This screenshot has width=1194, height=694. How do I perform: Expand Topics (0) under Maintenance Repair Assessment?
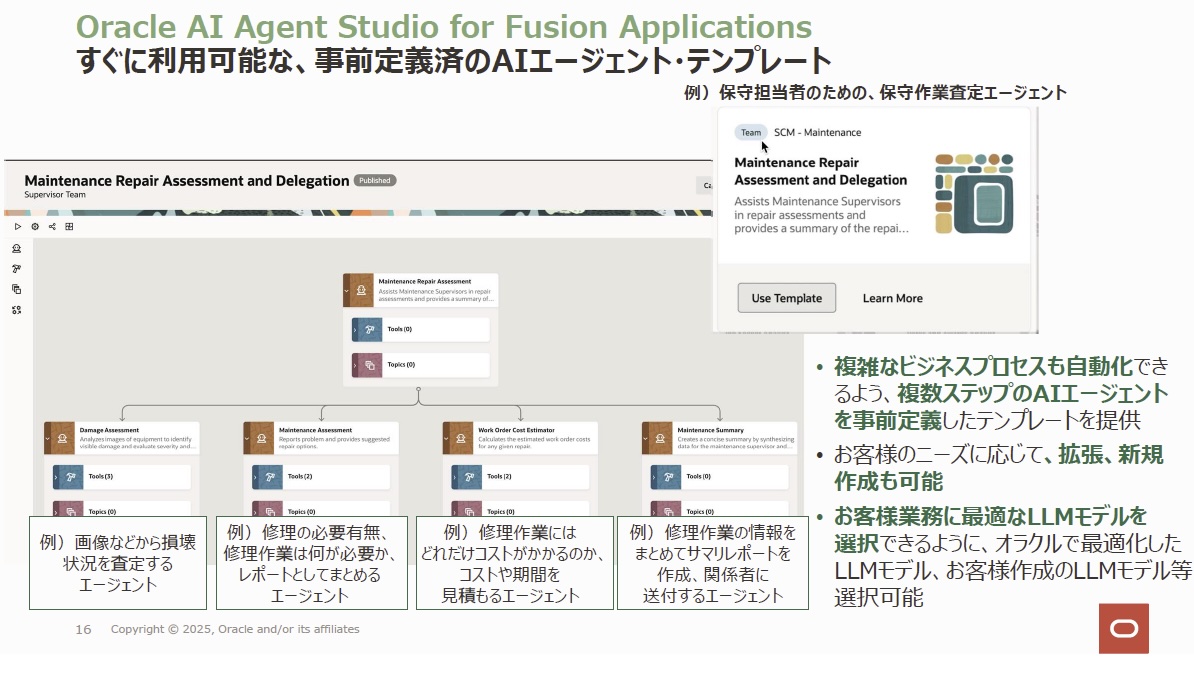coord(355,365)
